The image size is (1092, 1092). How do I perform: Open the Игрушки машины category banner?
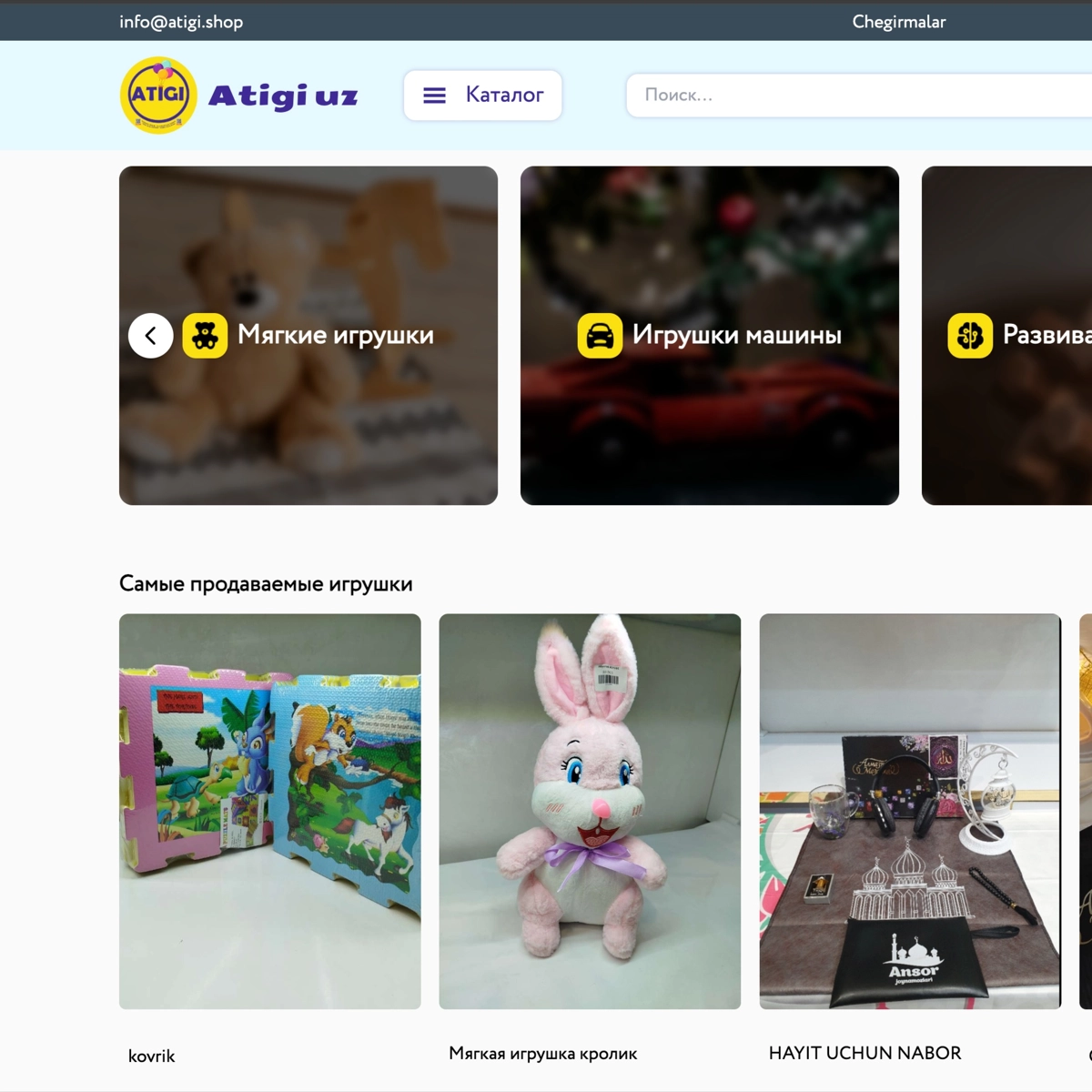[710, 336]
